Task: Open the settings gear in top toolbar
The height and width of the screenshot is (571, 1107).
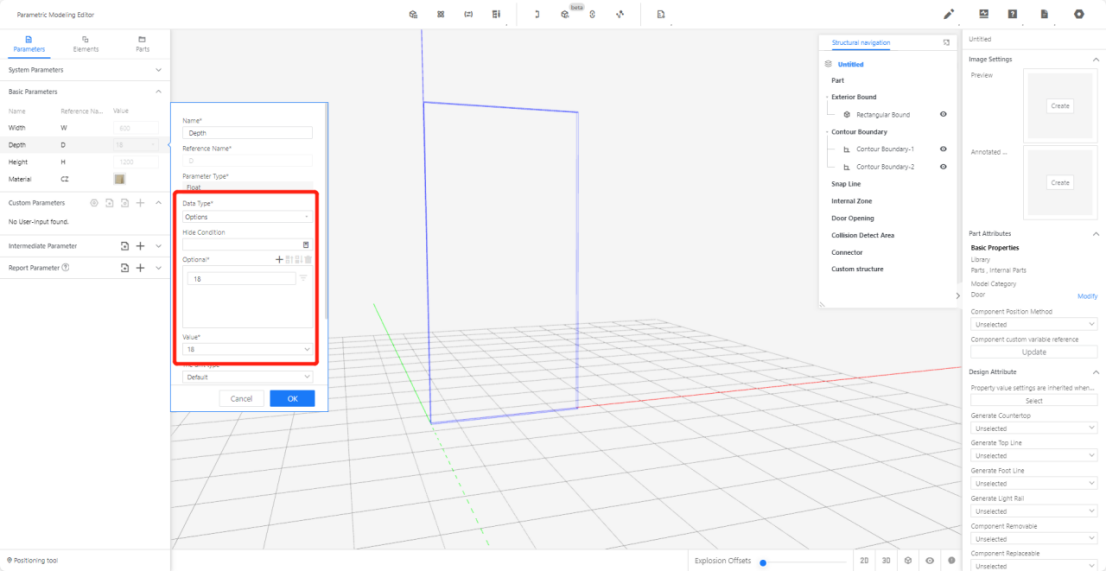Action: pyautogui.click(x=1079, y=14)
